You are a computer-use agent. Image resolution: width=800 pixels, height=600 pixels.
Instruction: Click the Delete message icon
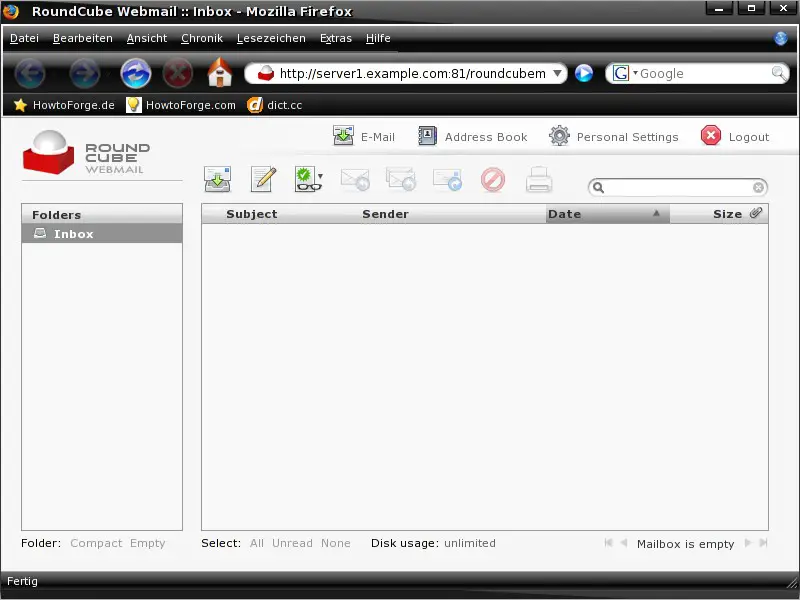pyautogui.click(x=493, y=180)
